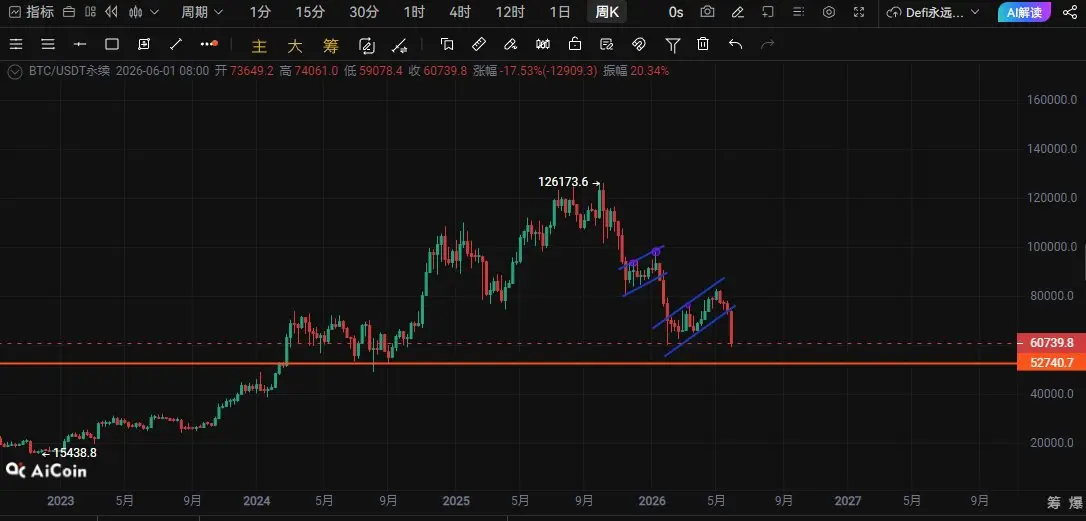Click the 126173.6 high price marker

(569, 182)
